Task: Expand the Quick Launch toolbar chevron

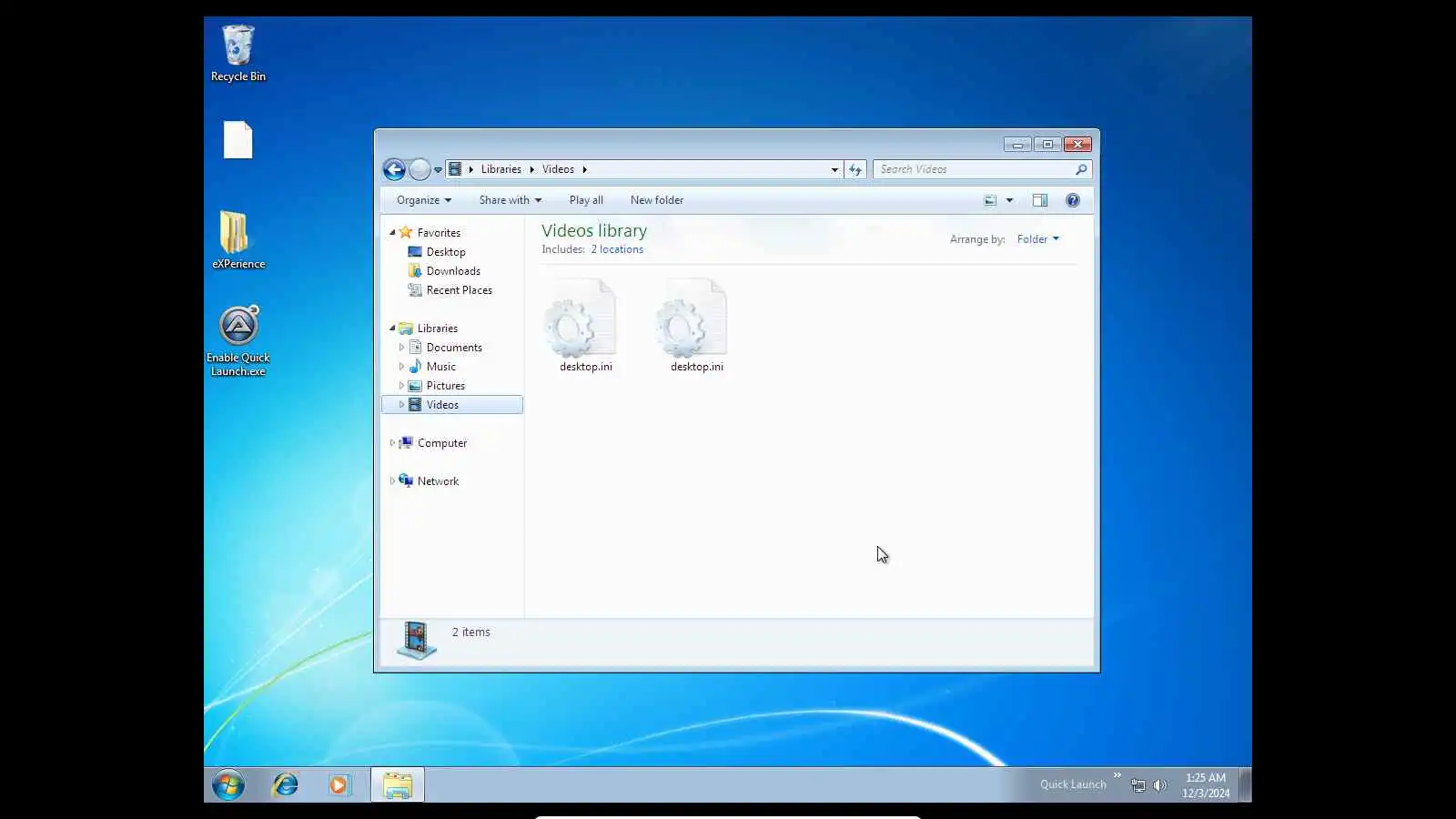Action: click(x=1117, y=775)
